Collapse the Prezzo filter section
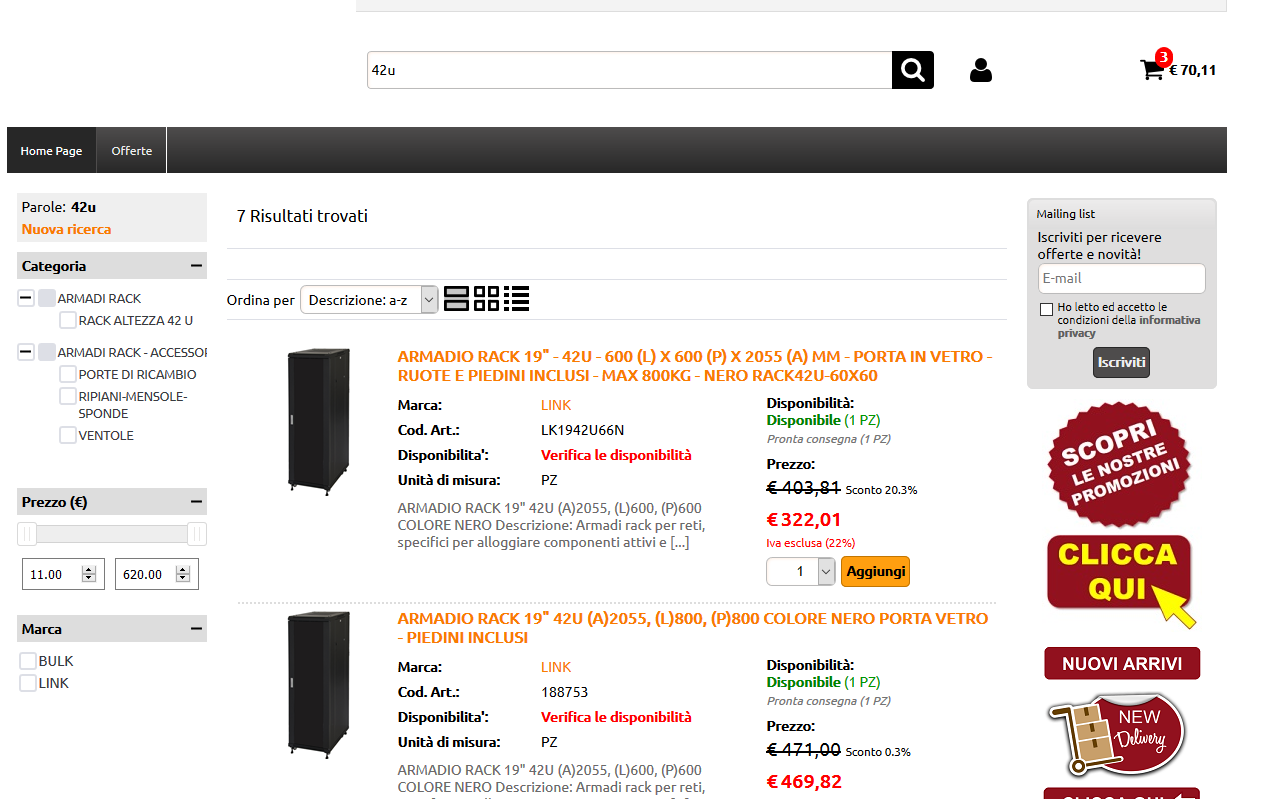Viewport: 1261px width, 799px height. tap(196, 502)
